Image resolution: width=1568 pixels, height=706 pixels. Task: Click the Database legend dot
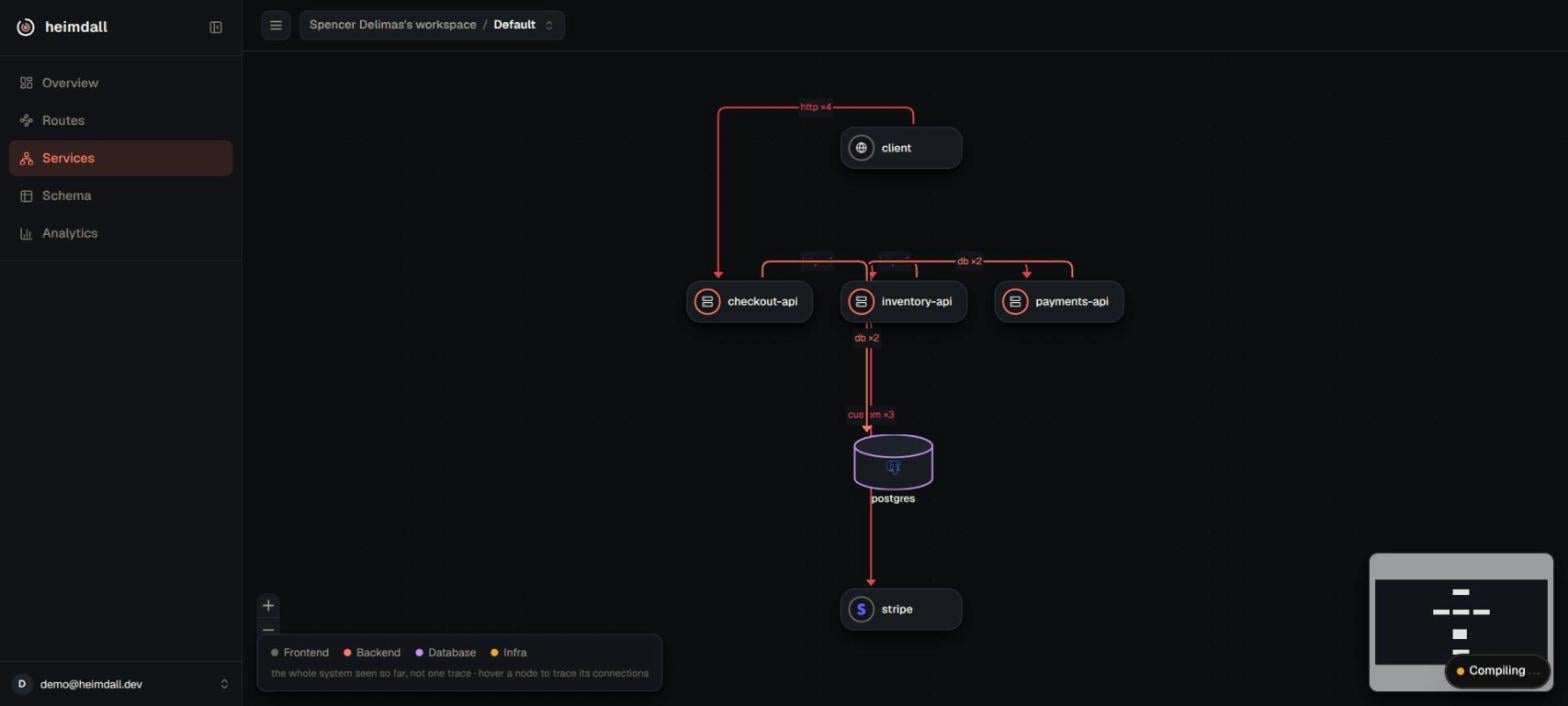[419, 653]
